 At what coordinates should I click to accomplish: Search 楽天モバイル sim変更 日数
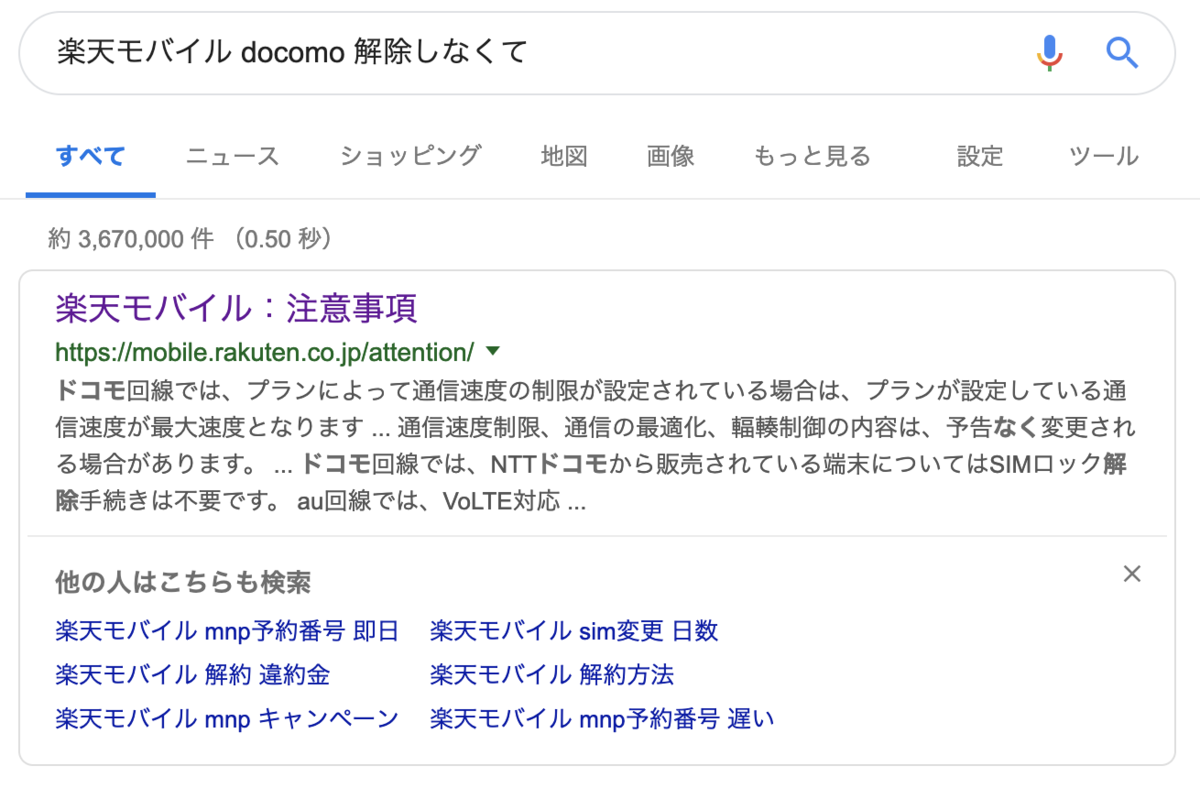(574, 631)
